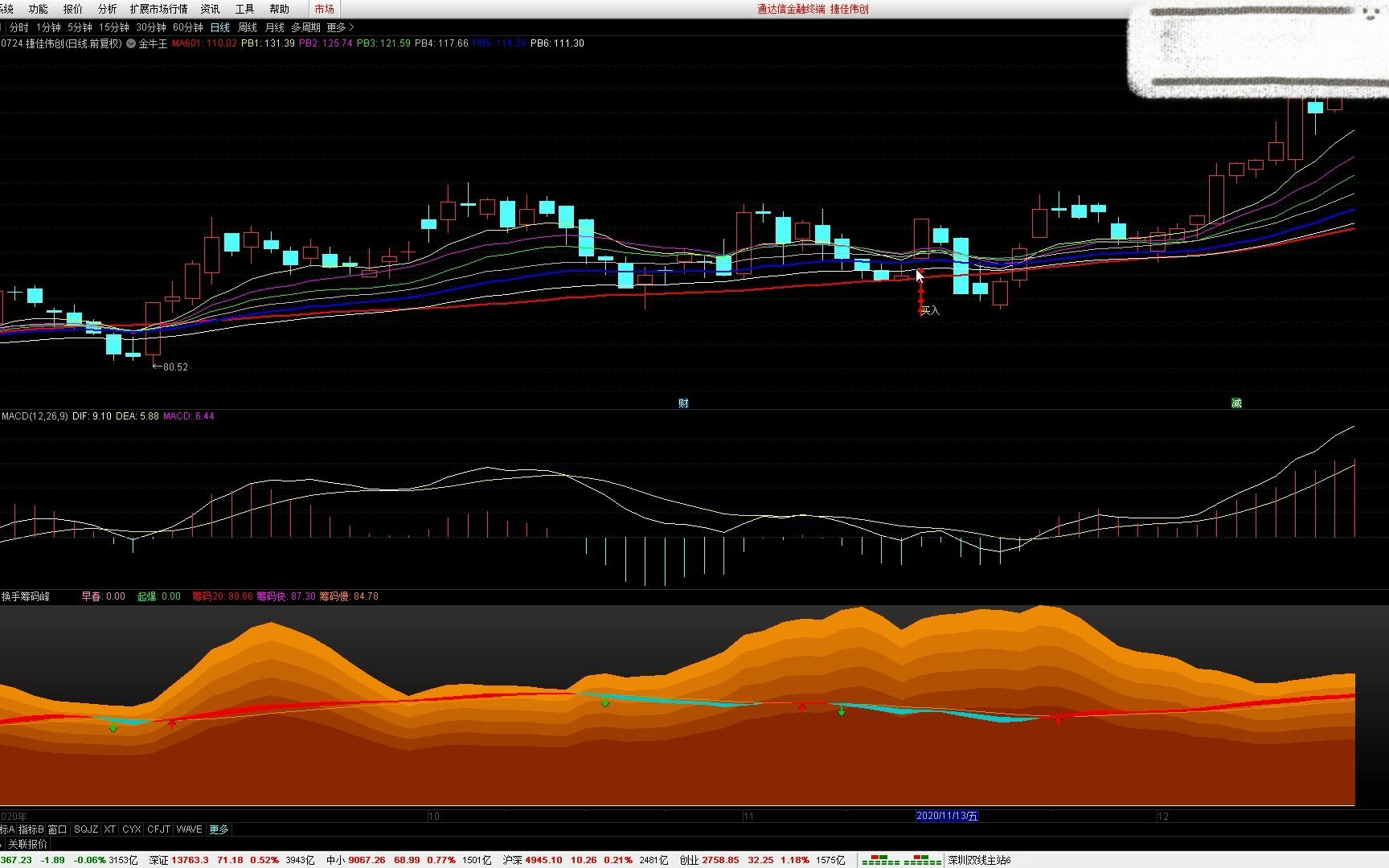
Task: Switch chart to 分时 view
Action: pyautogui.click(x=18, y=27)
